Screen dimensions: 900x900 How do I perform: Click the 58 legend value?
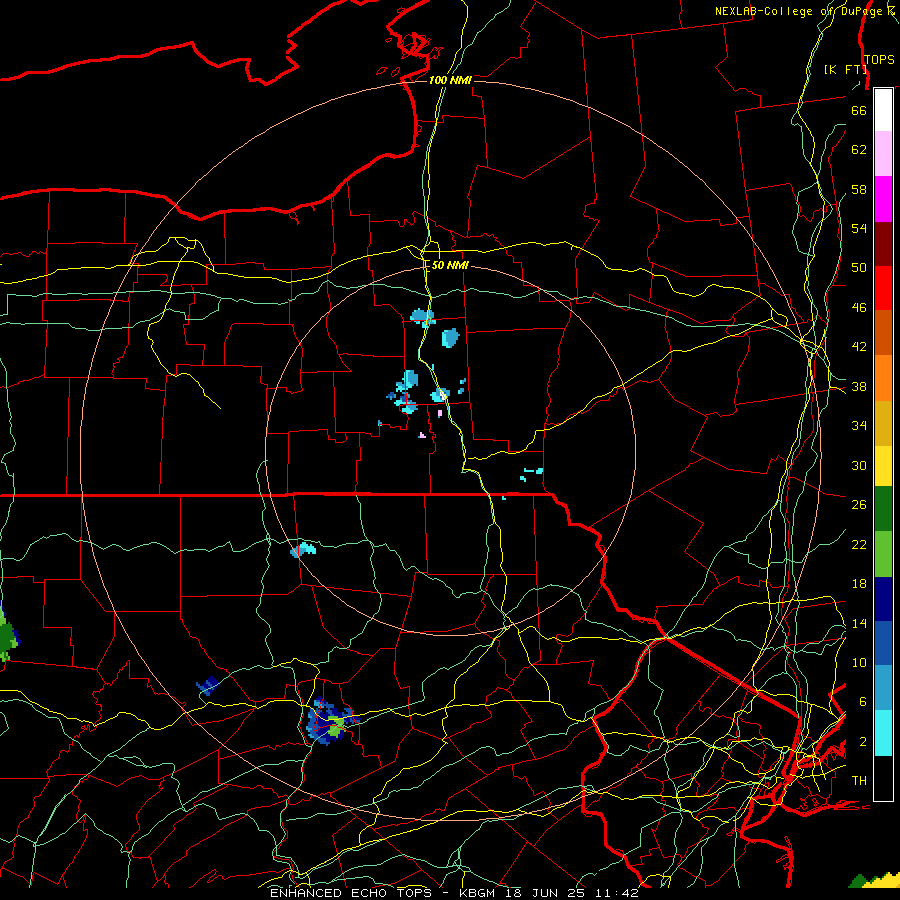(859, 189)
